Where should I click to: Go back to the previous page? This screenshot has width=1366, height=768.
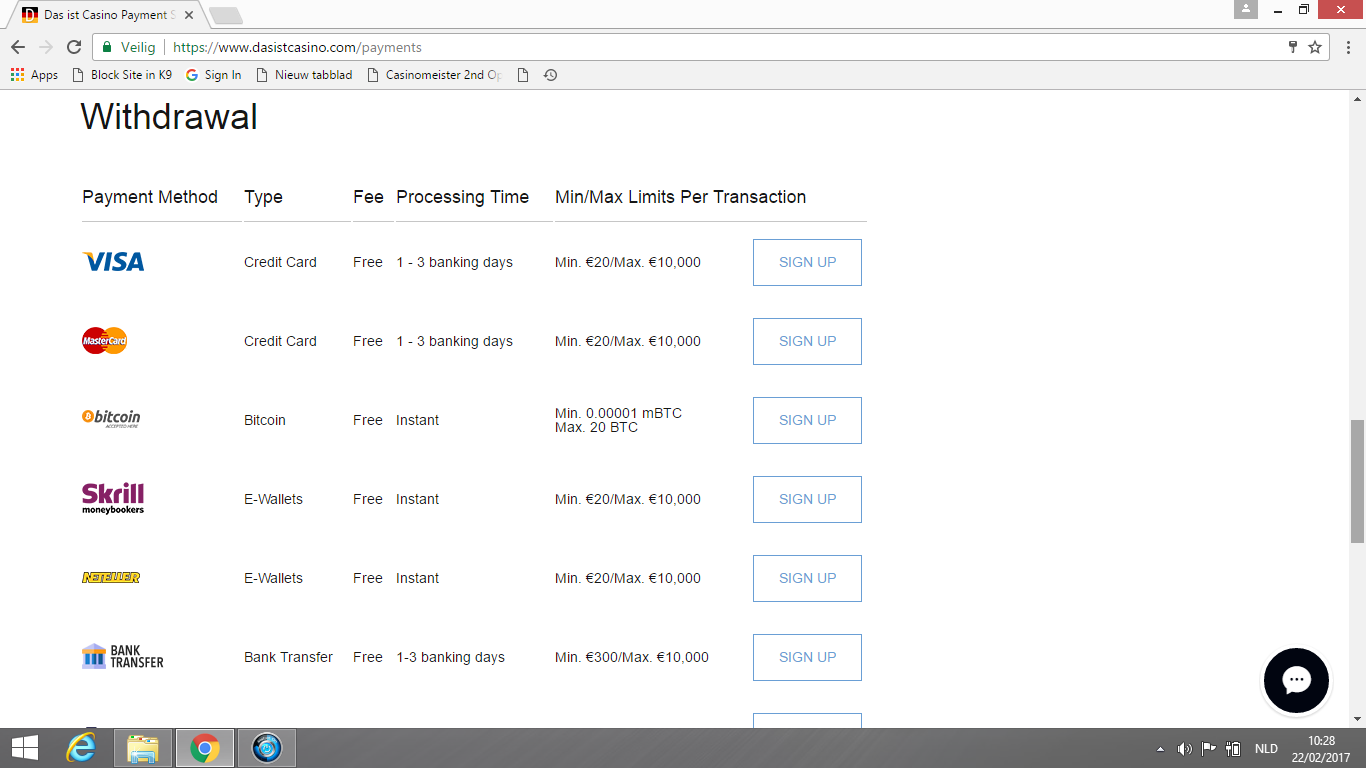tap(18, 47)
